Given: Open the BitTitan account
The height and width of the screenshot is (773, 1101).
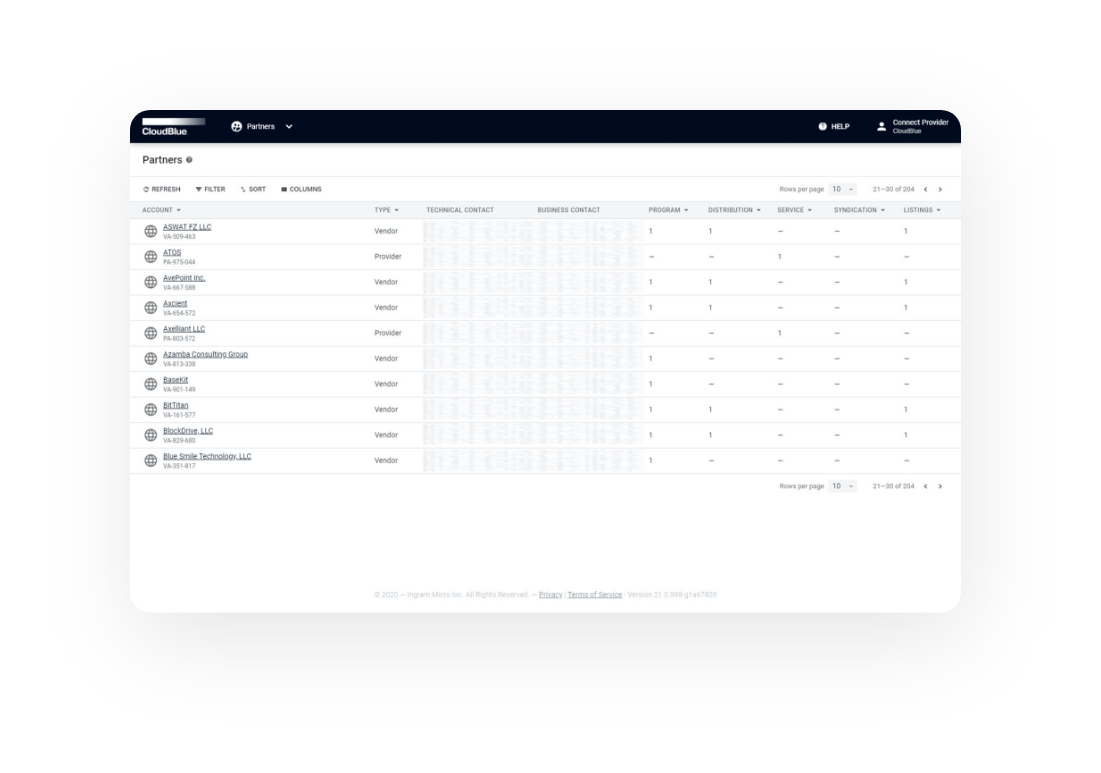Looking at the screenshot, I should (176, 406).
